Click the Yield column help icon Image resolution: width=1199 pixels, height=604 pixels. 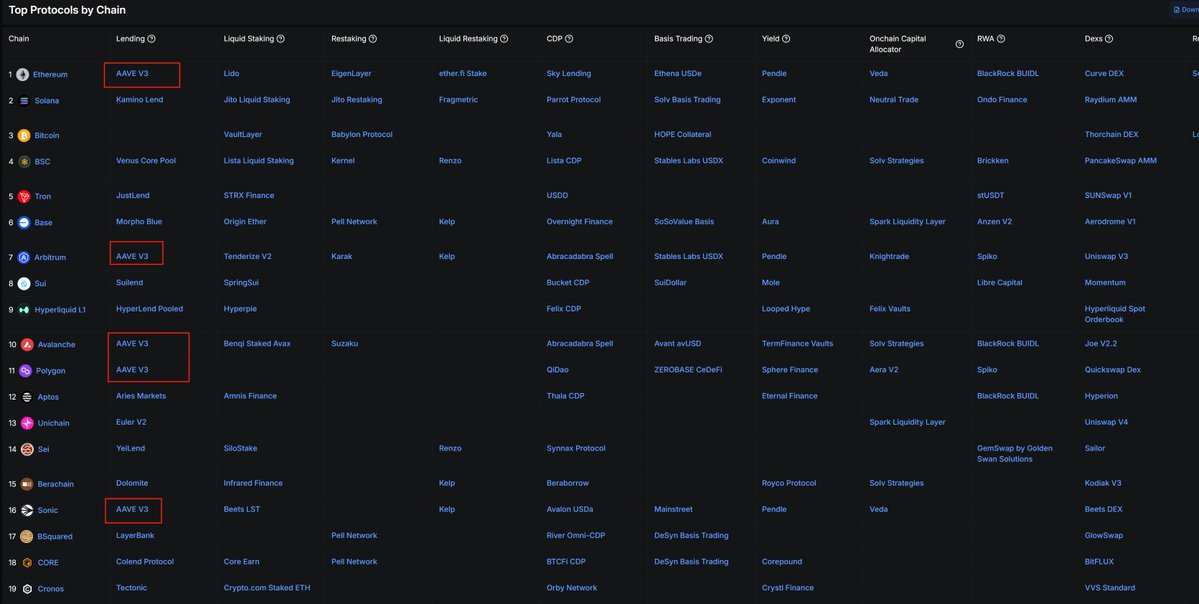pyautogui.click(x=786, y=39)
